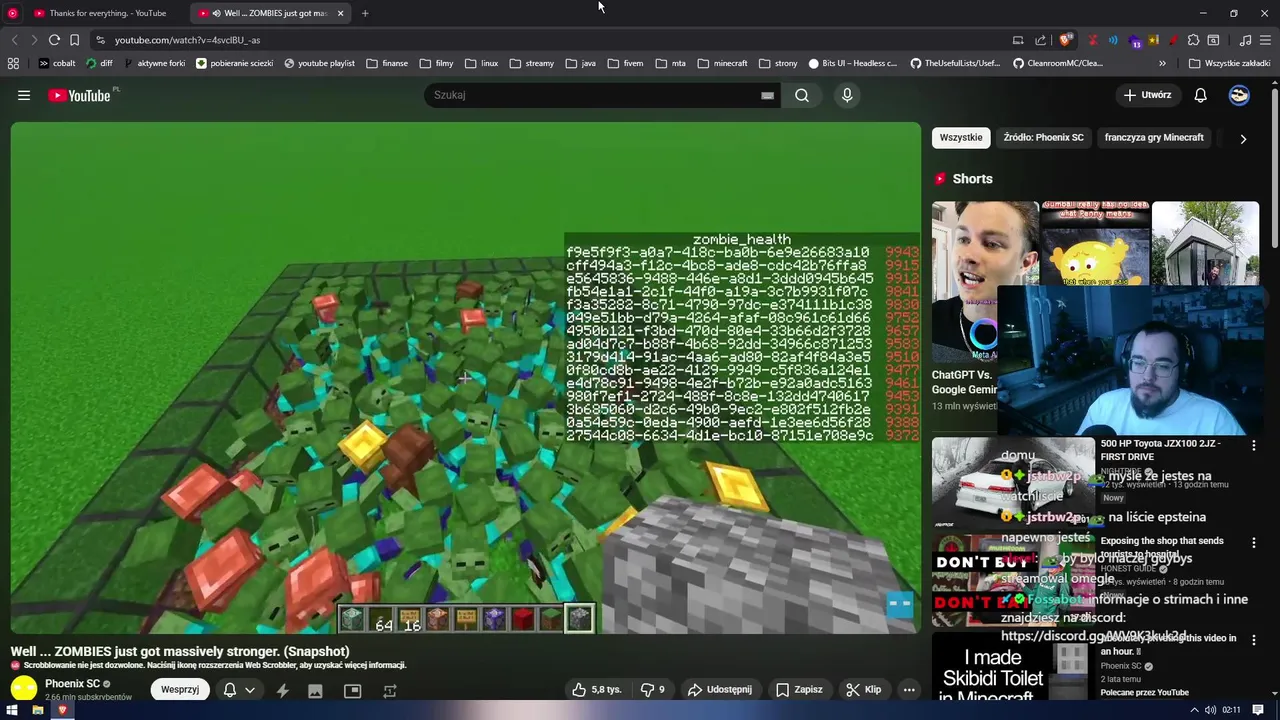Open the Phoenix SC channel link
Screen dimensions: 1280x720
point(72,684)
